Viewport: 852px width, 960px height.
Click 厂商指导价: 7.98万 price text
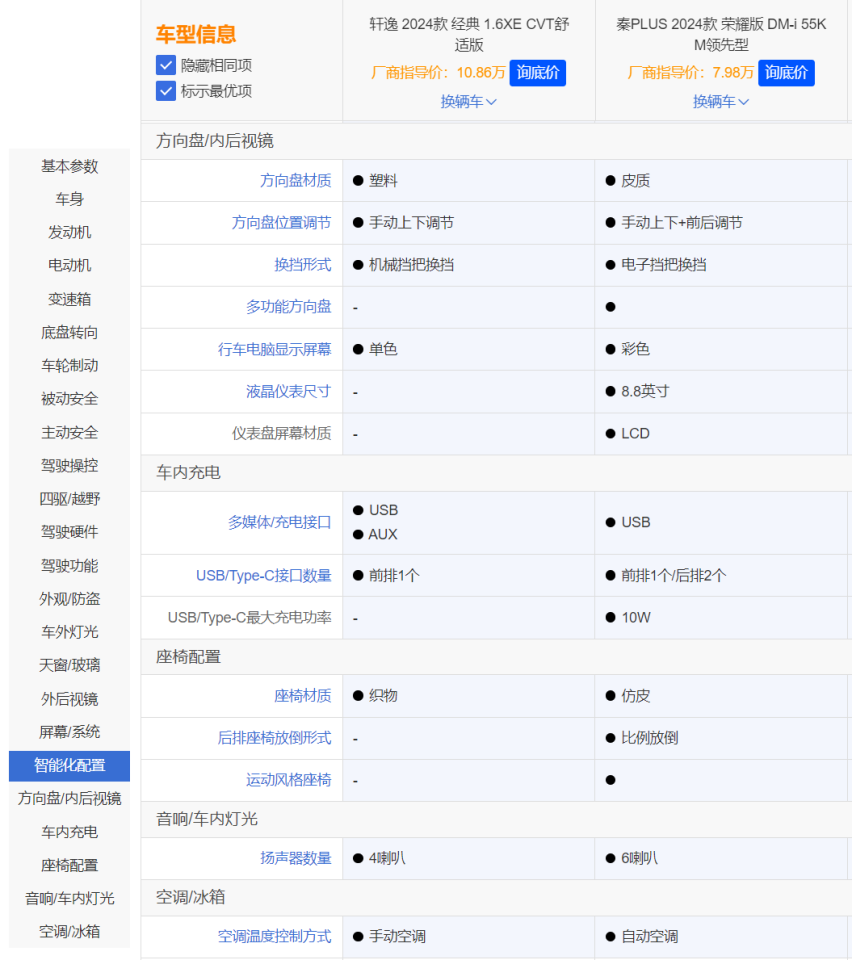coord(690,73)
